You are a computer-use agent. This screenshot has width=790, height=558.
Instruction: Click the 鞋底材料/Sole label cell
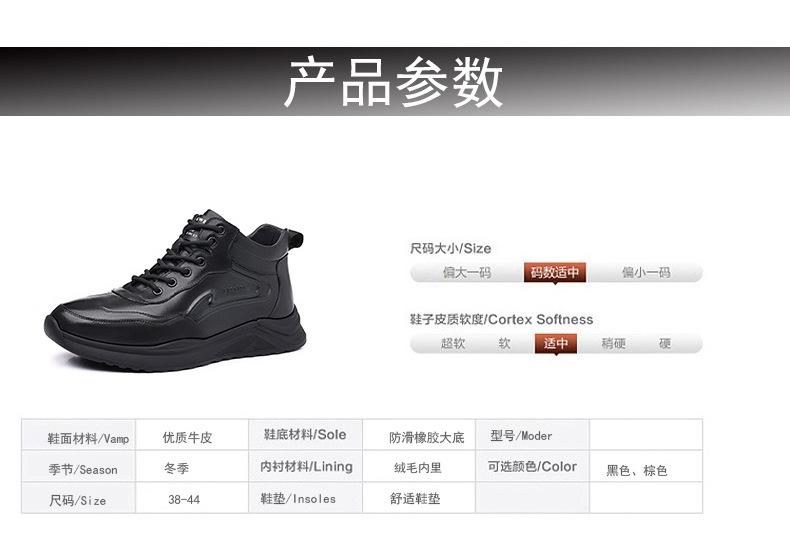305,435
